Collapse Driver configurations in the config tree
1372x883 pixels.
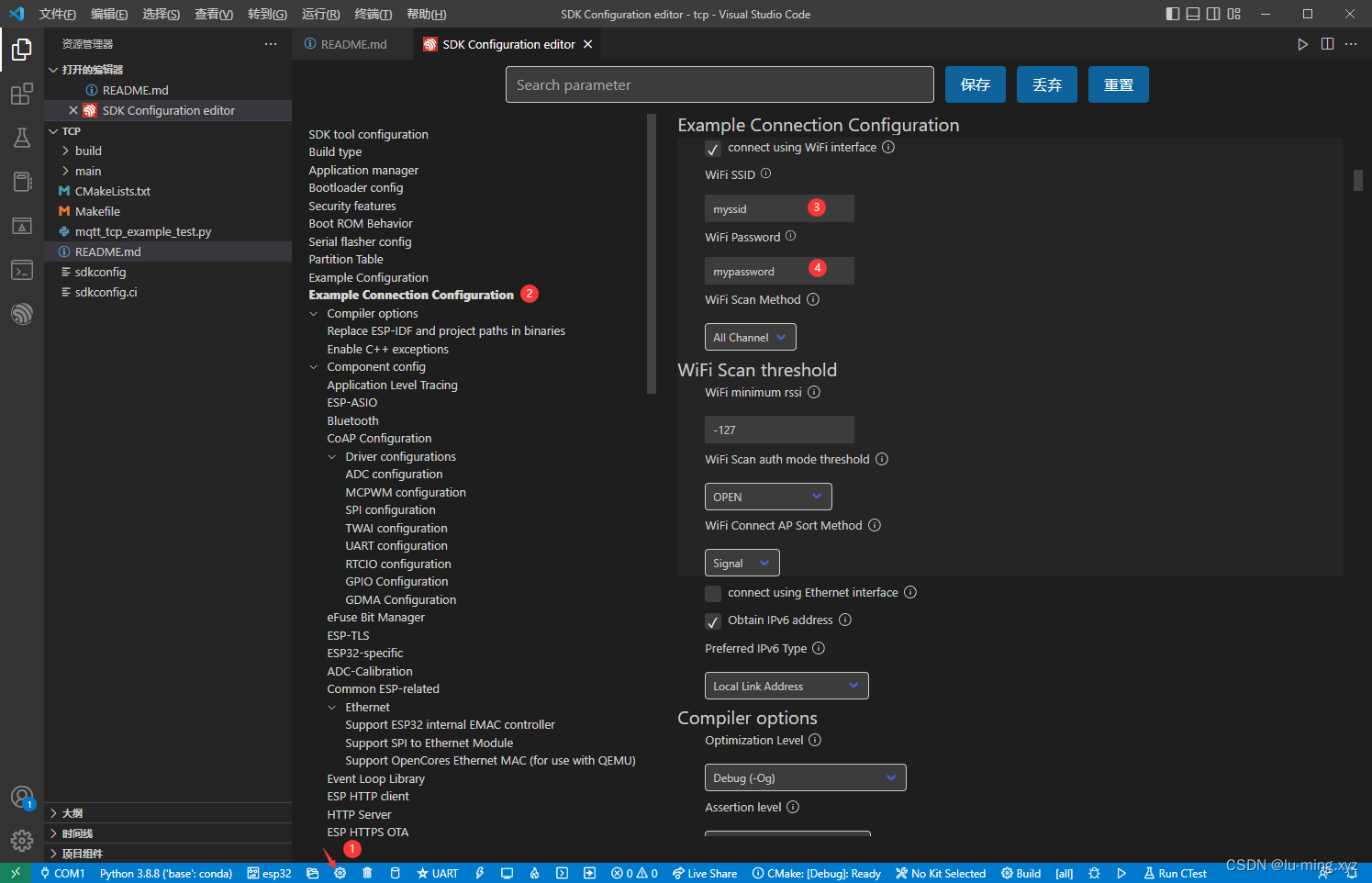click(x=332, y=457)
